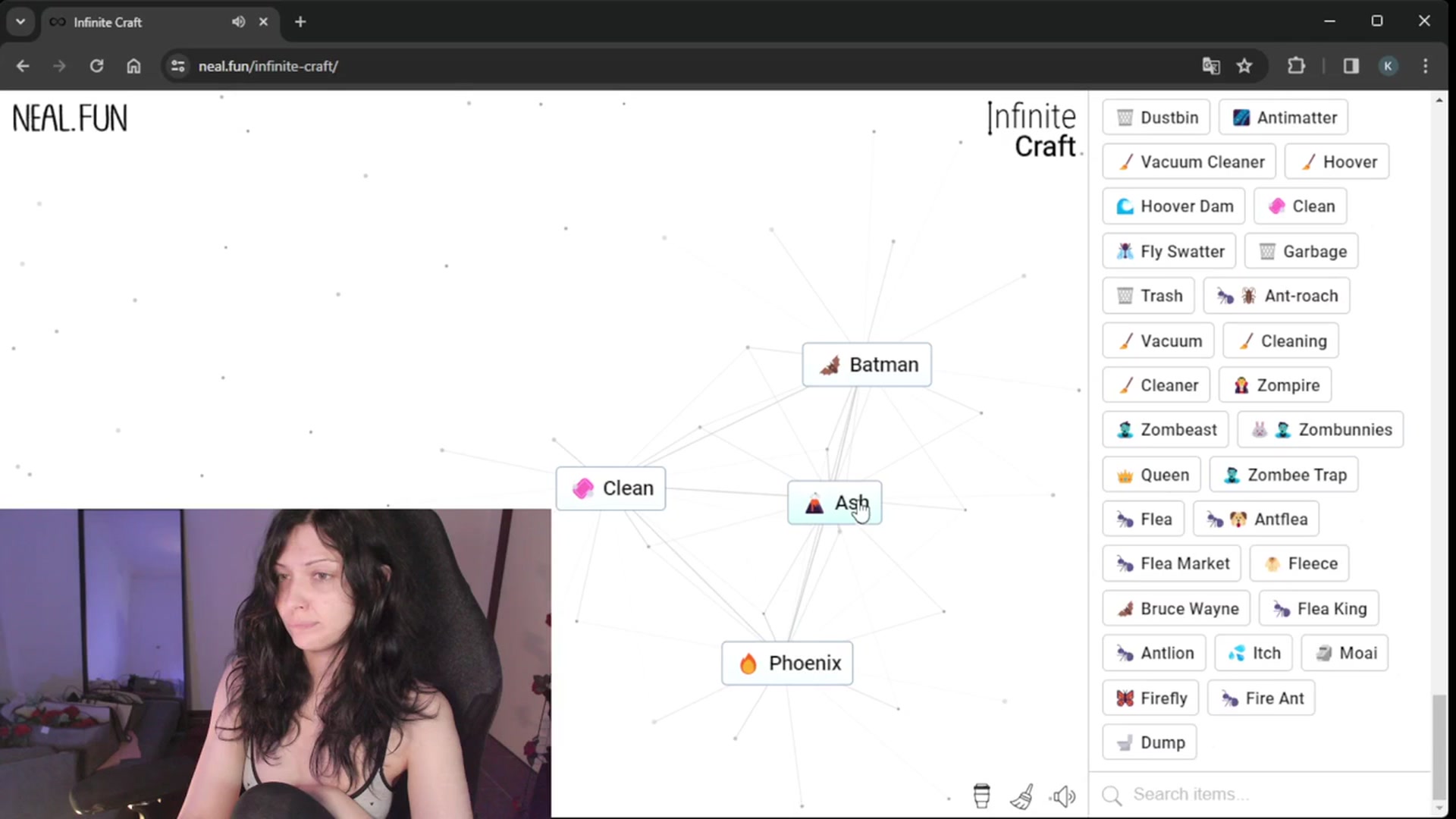This screenshot has height=819, width=1456.
Task: Mute the tab via audio icon
Action: (x=238, y=22)
